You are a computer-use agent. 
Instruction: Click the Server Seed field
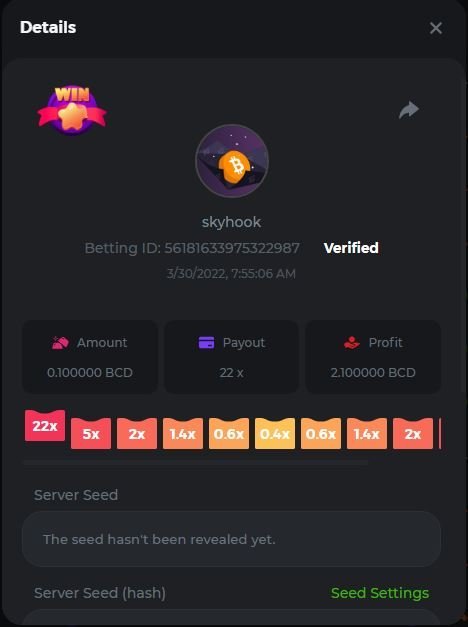pyautogui.click(x=232, y=539)
